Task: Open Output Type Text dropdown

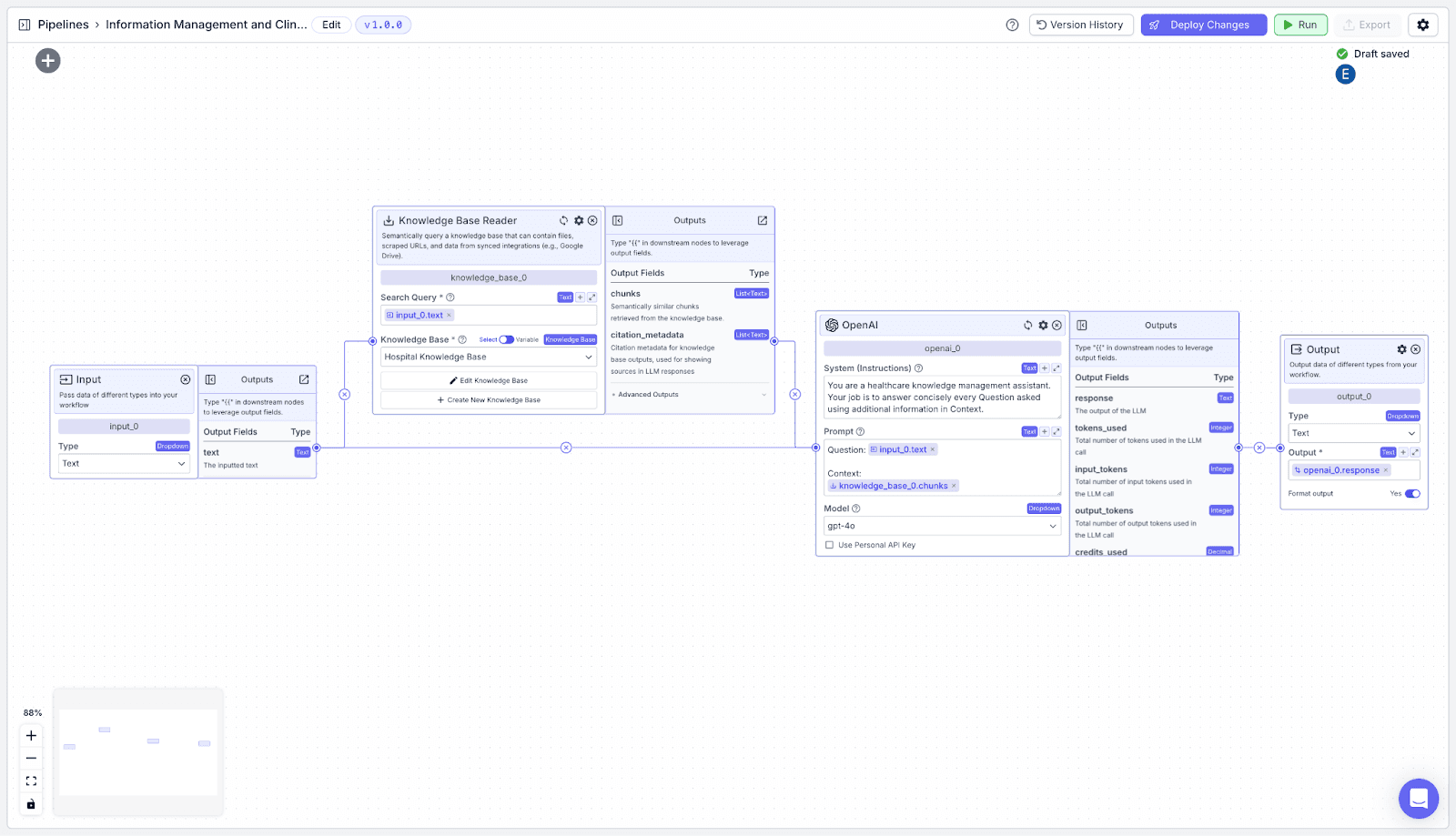Action: pos(1354,433)
